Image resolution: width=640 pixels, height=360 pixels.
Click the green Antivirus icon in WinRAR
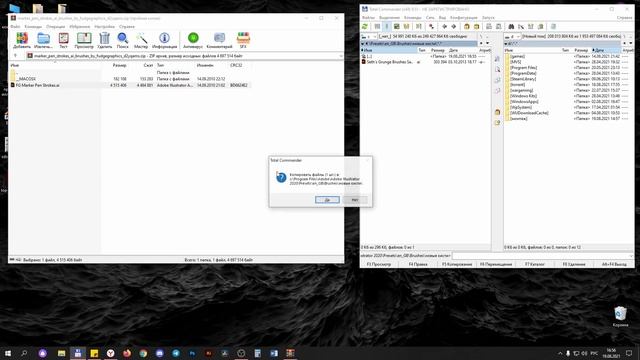click(x=193, y=41)
